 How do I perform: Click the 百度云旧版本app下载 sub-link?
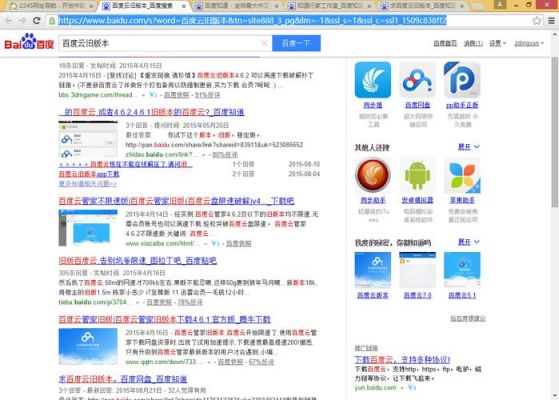[89, 174]
